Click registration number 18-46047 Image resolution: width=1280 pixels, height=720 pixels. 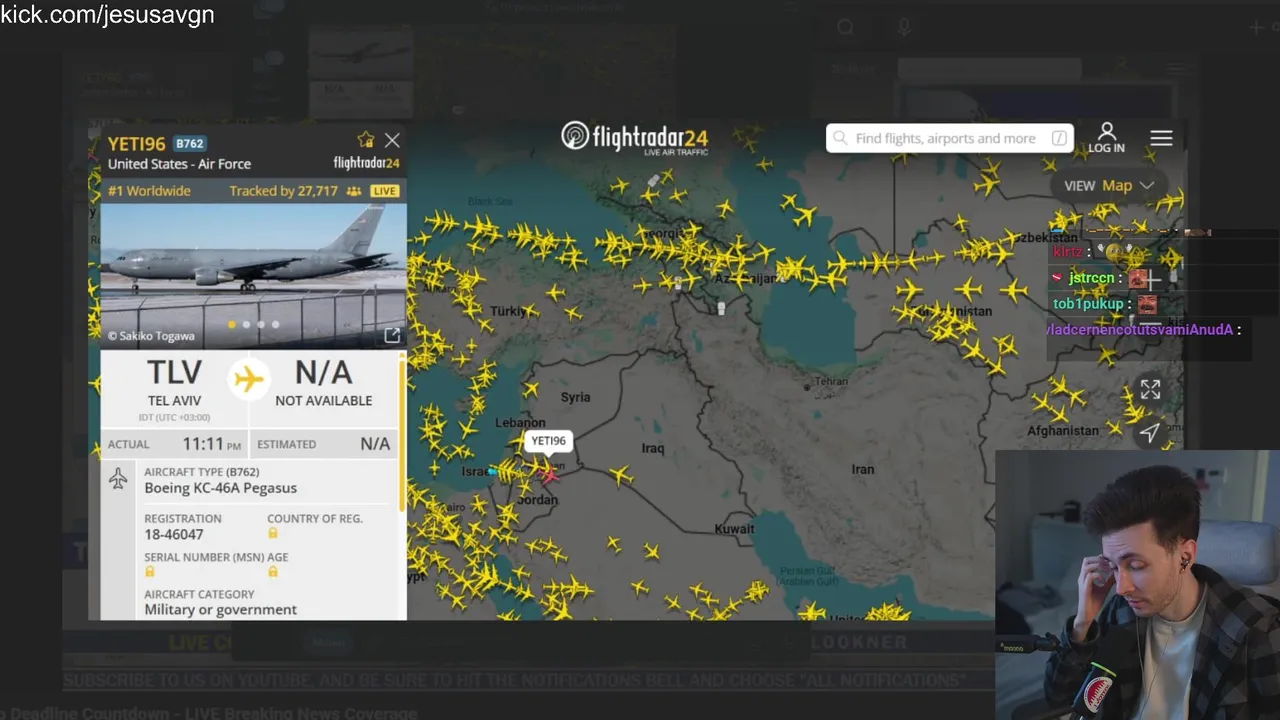coord(174,534)
